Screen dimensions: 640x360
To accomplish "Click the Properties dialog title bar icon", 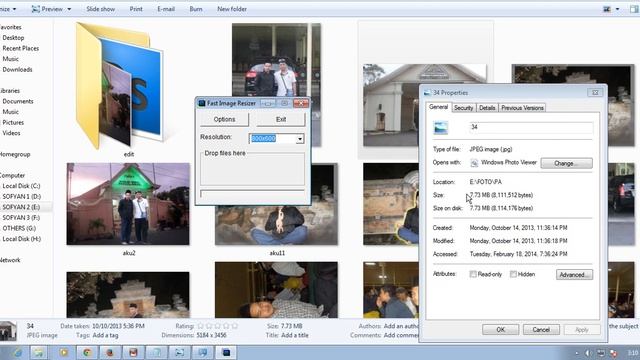I will (x=427, y=93).
